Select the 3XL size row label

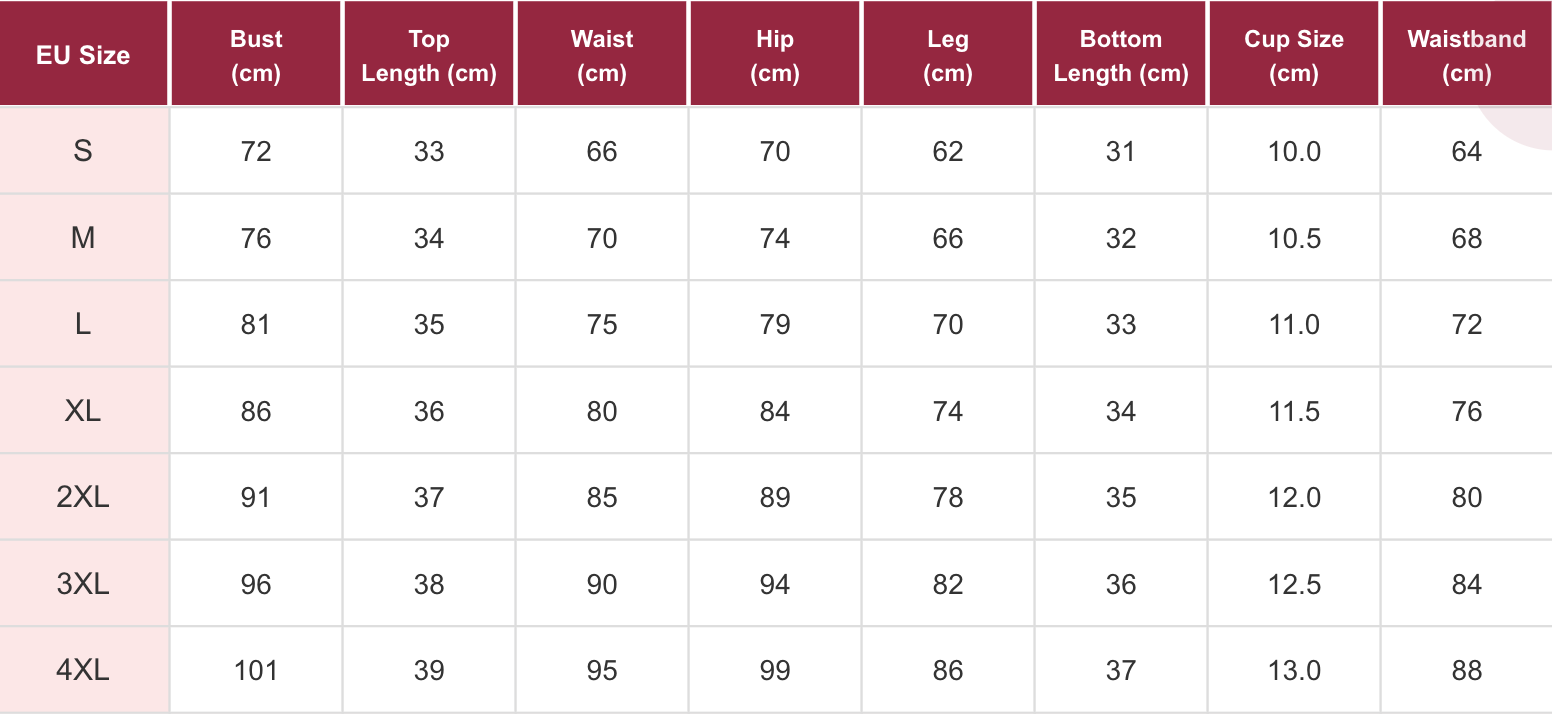click(83, 584)
